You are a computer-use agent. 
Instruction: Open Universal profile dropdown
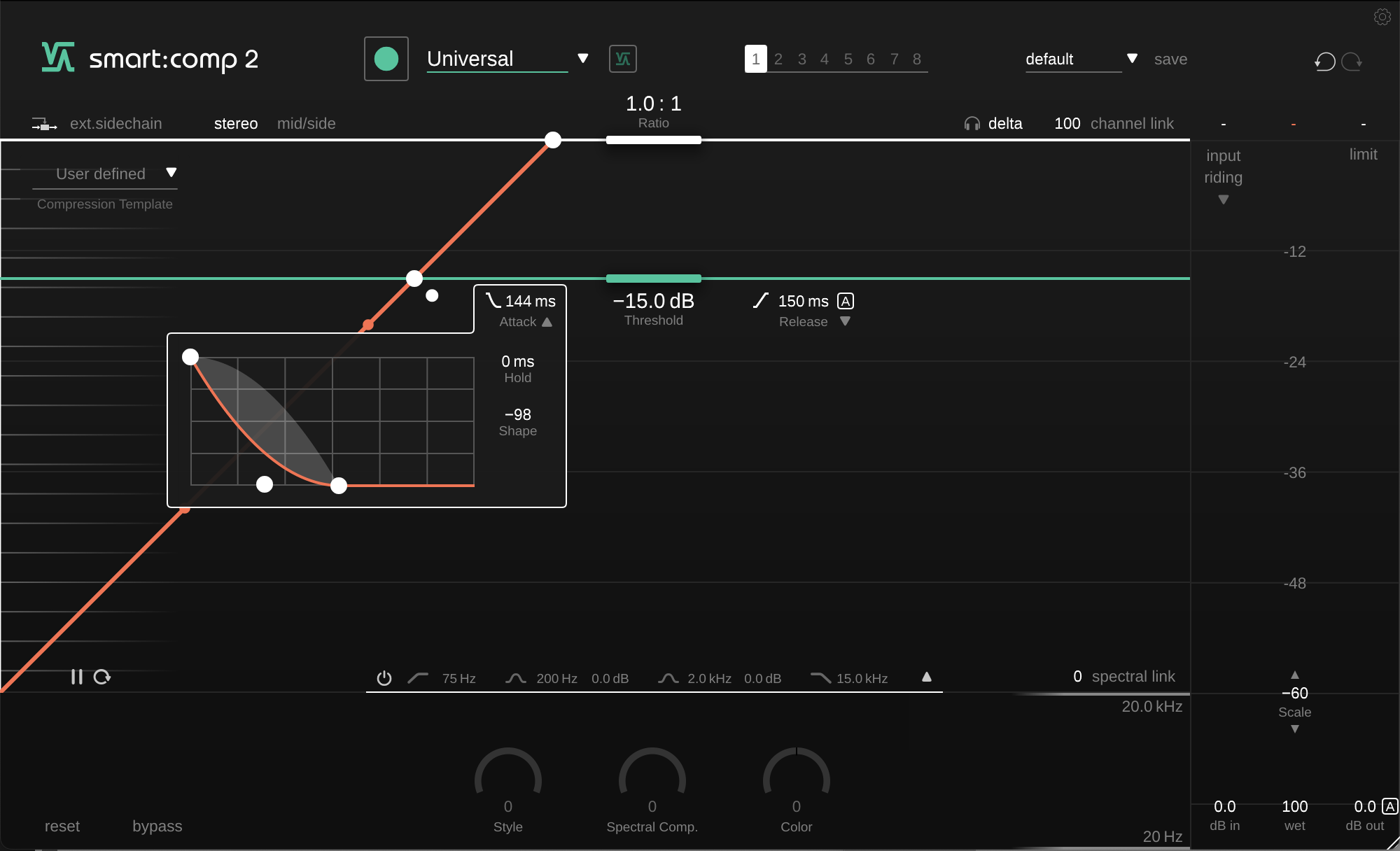pyautogui.click(x=582, y=59)
